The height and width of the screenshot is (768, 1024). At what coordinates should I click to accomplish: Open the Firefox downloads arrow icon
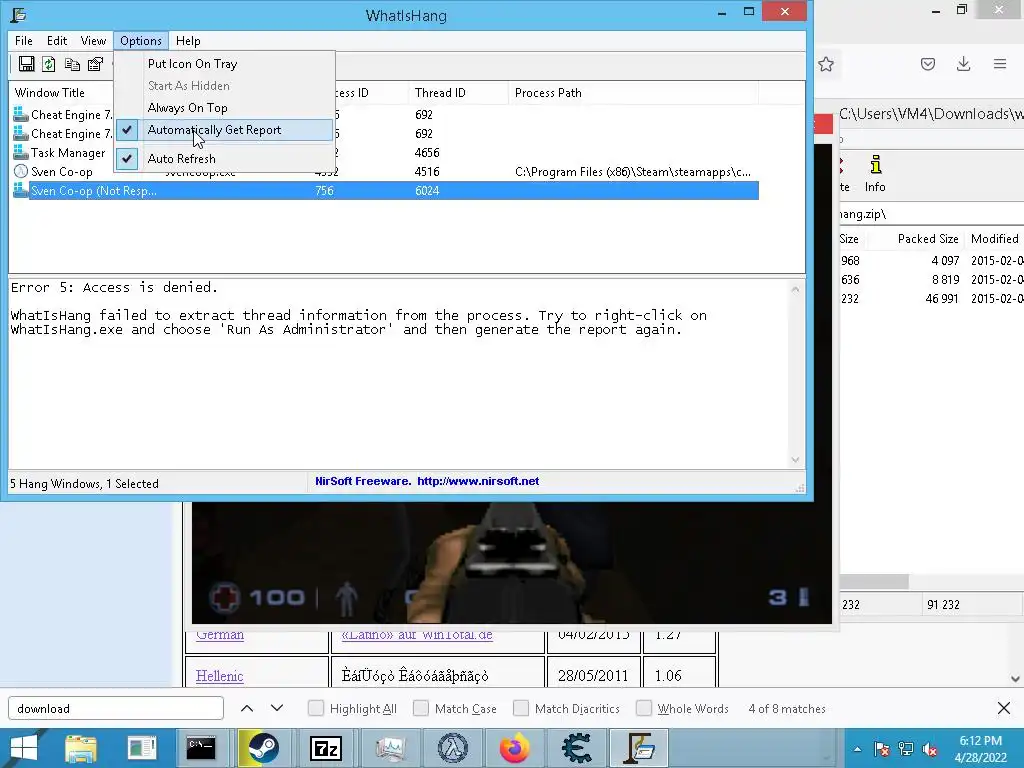pyautogui.click(x=963, y=64)
